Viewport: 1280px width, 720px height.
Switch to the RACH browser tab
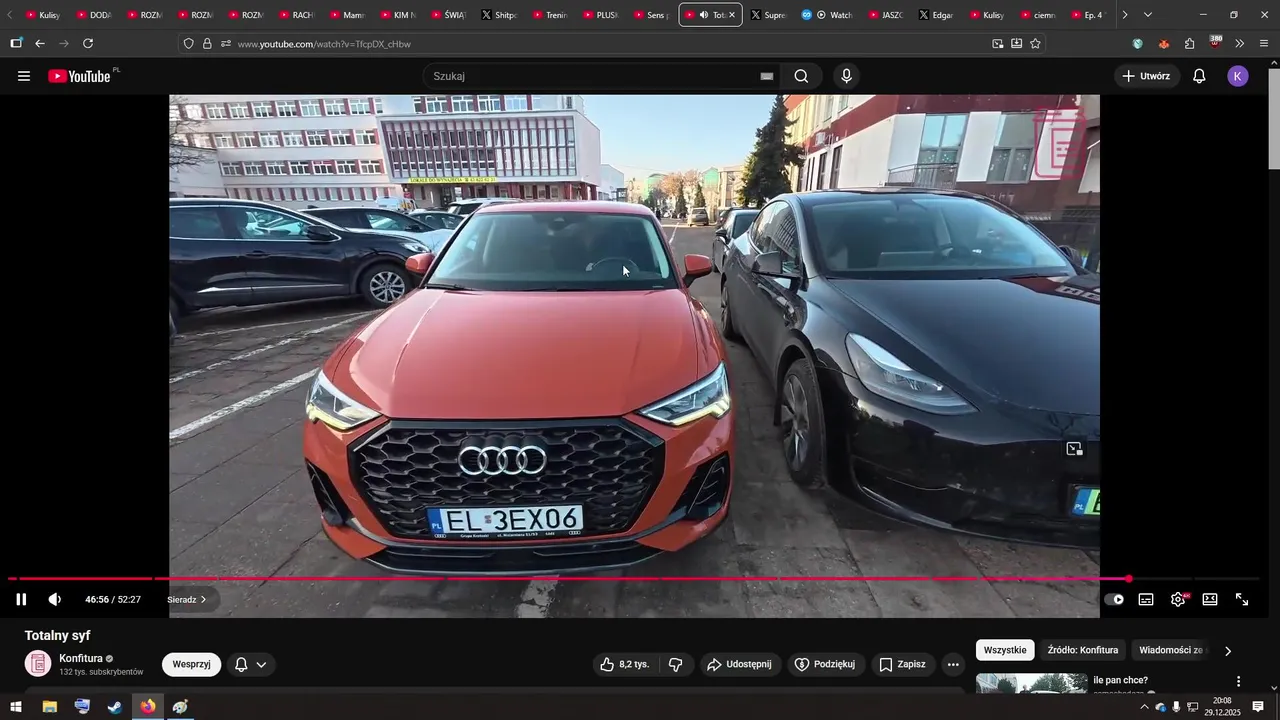(x=297, y=15)
